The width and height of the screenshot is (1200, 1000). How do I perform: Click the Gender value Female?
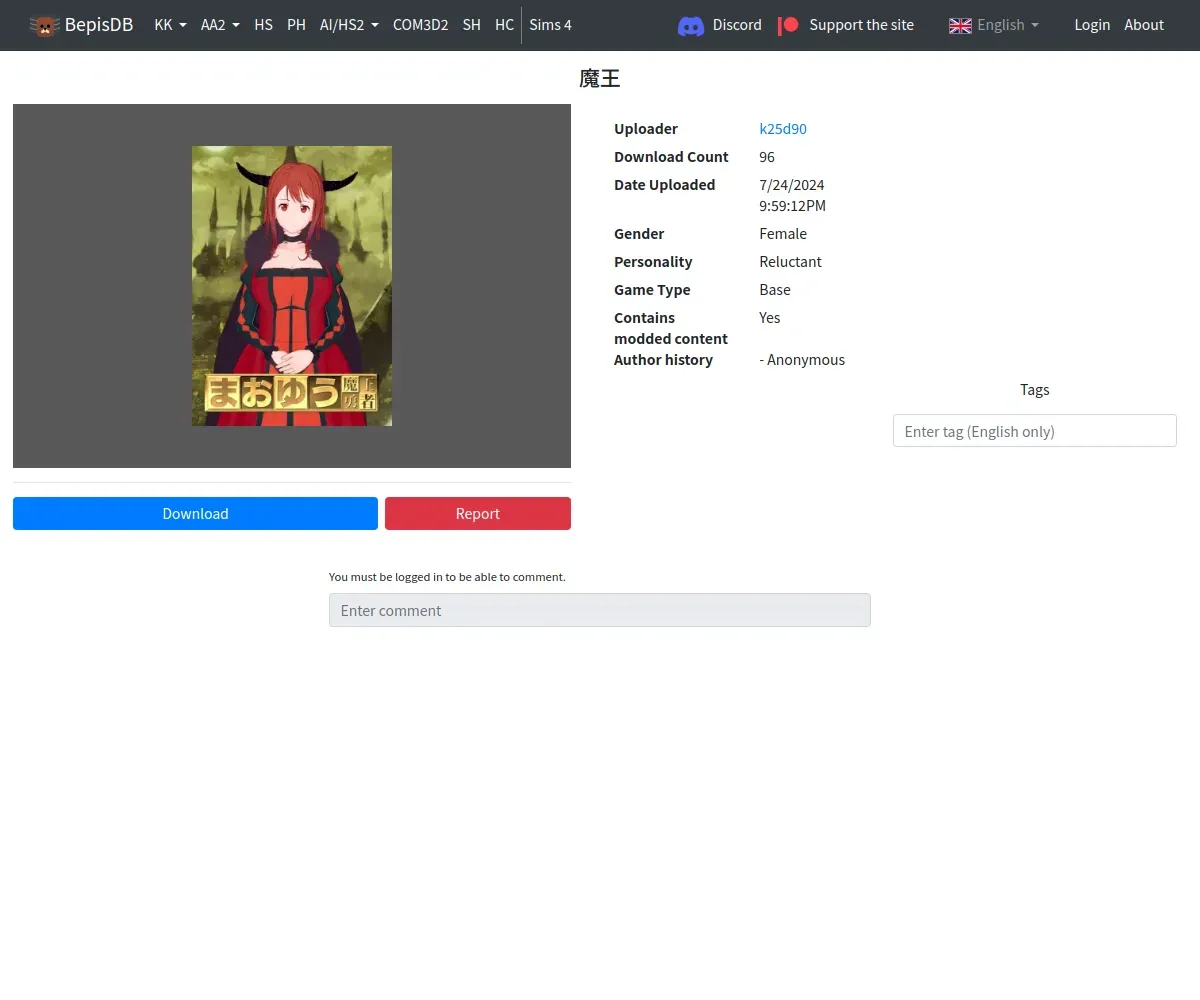(x=783, y=234)
